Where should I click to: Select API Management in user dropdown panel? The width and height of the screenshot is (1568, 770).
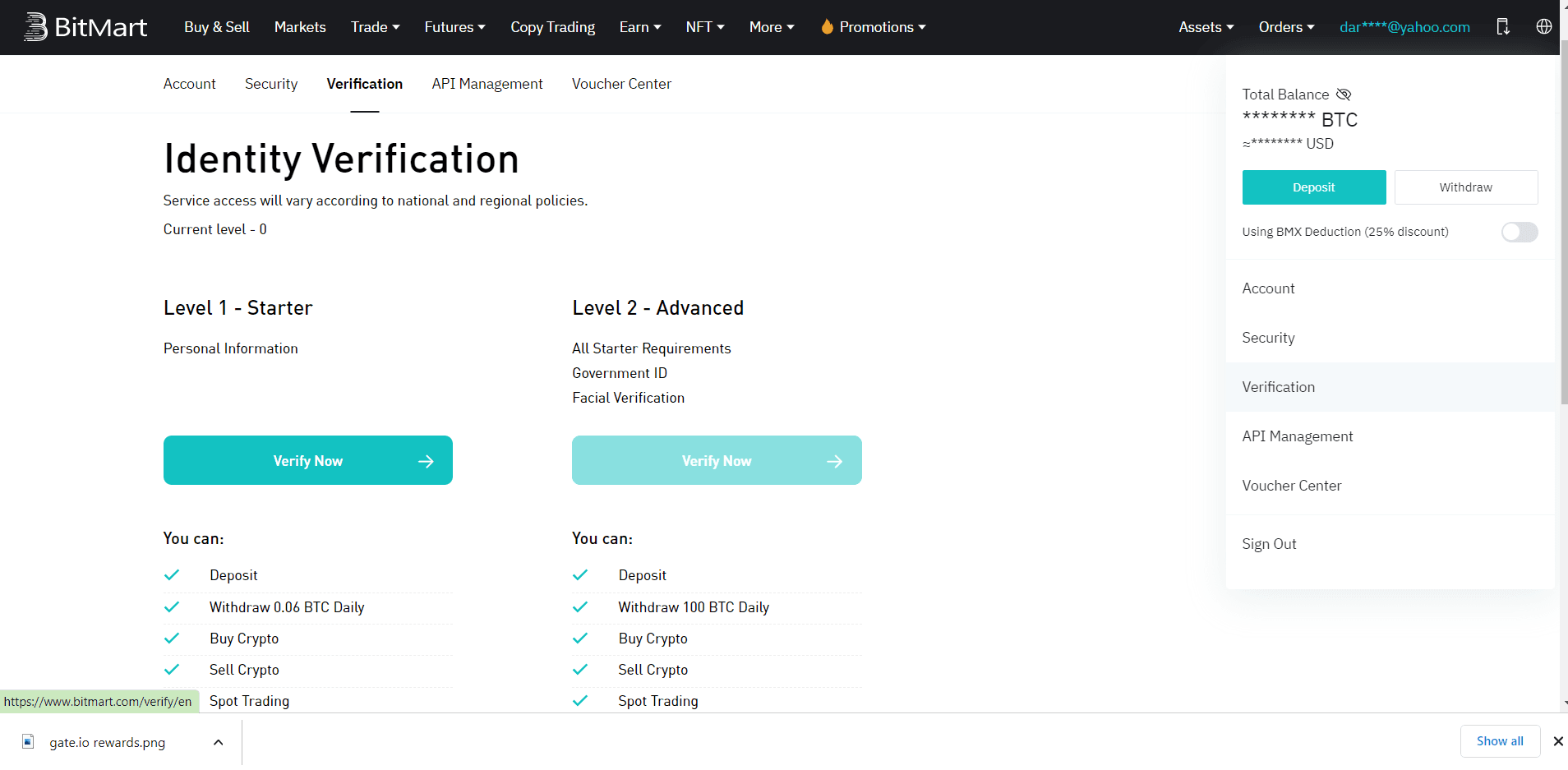1390,436
